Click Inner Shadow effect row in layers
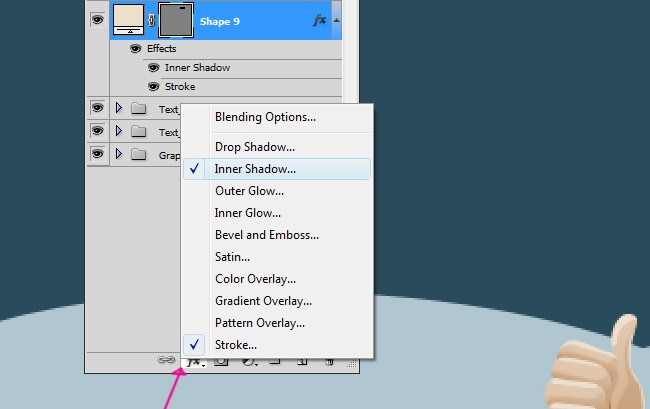The width and height of the screenshot is (650, 409). 197,68
